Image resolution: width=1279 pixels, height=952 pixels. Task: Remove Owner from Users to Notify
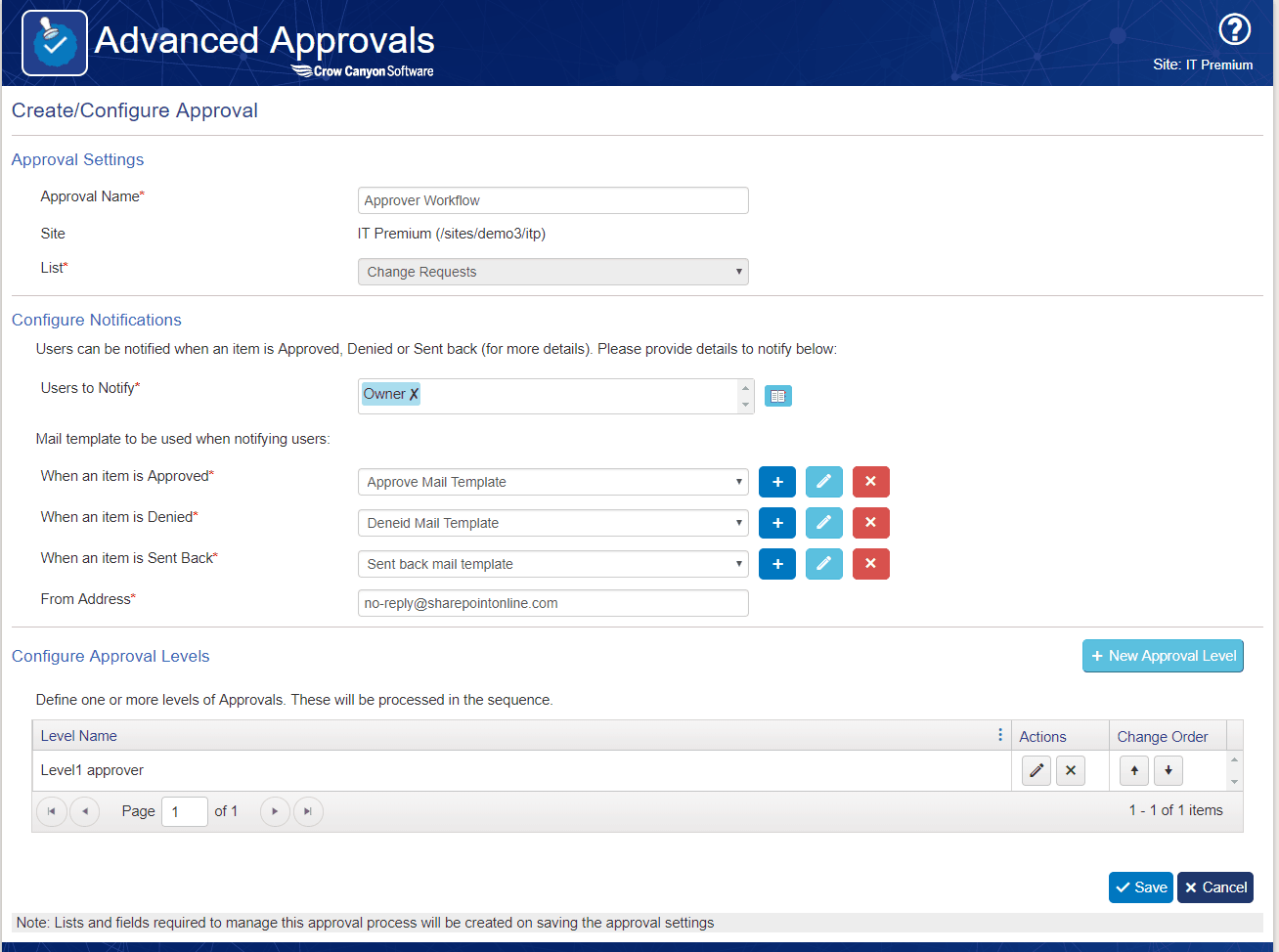coord(414,394)
